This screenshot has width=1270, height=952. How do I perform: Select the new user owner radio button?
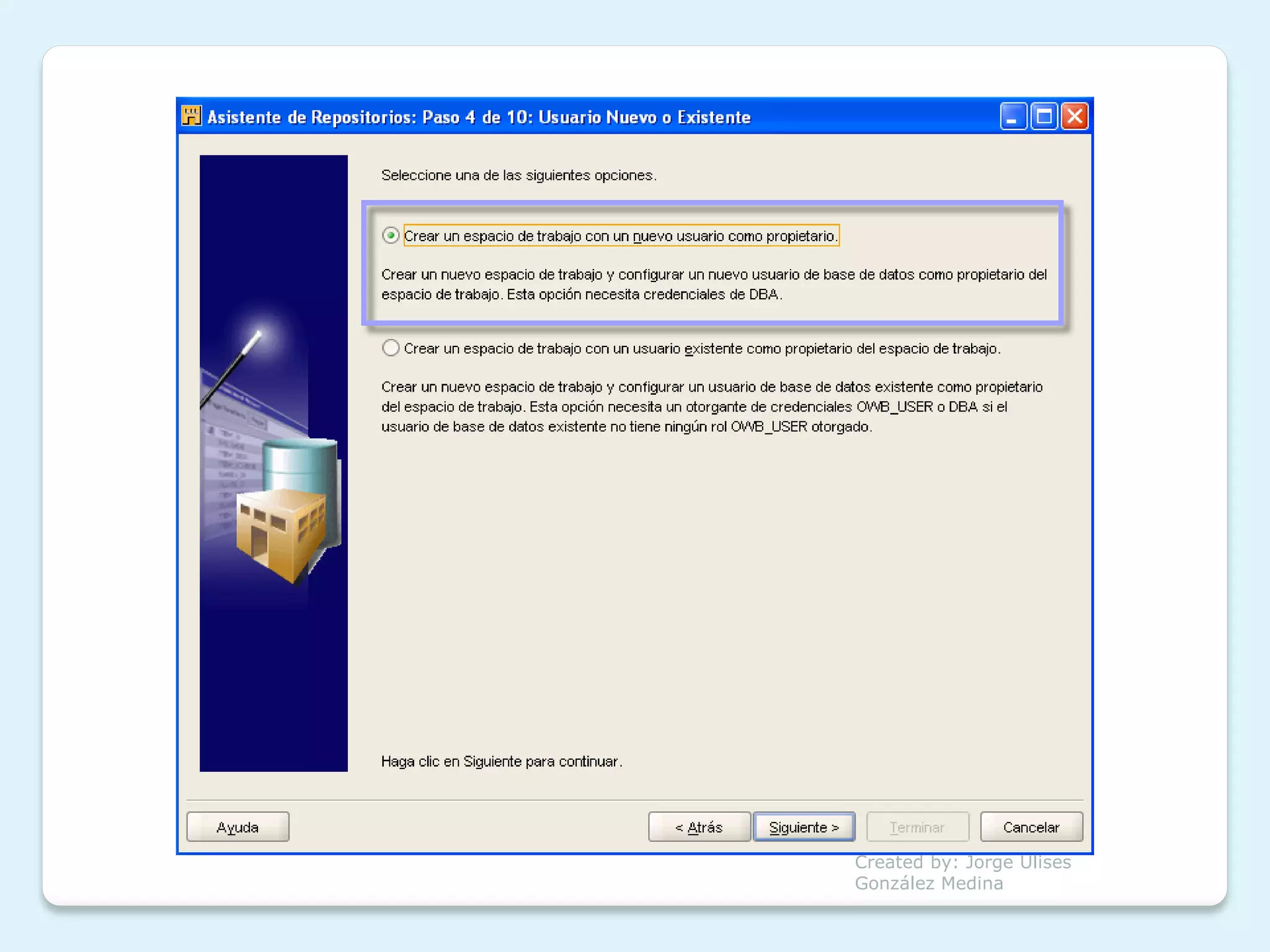click(x=391, y=236)
